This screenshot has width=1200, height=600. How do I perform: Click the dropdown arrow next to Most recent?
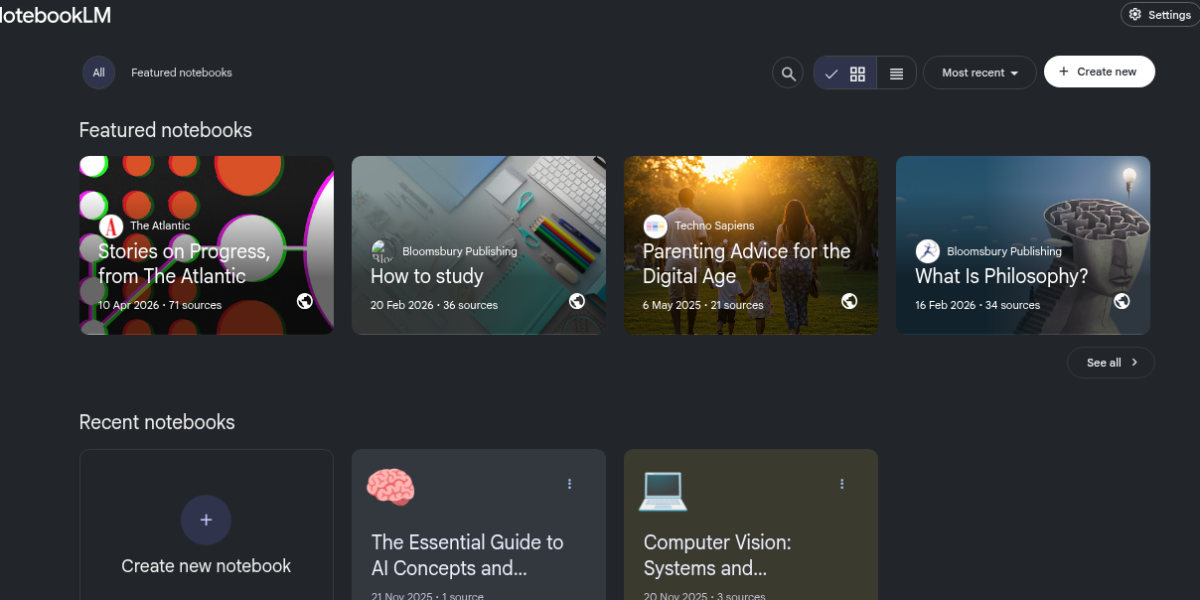point(1014,74)
